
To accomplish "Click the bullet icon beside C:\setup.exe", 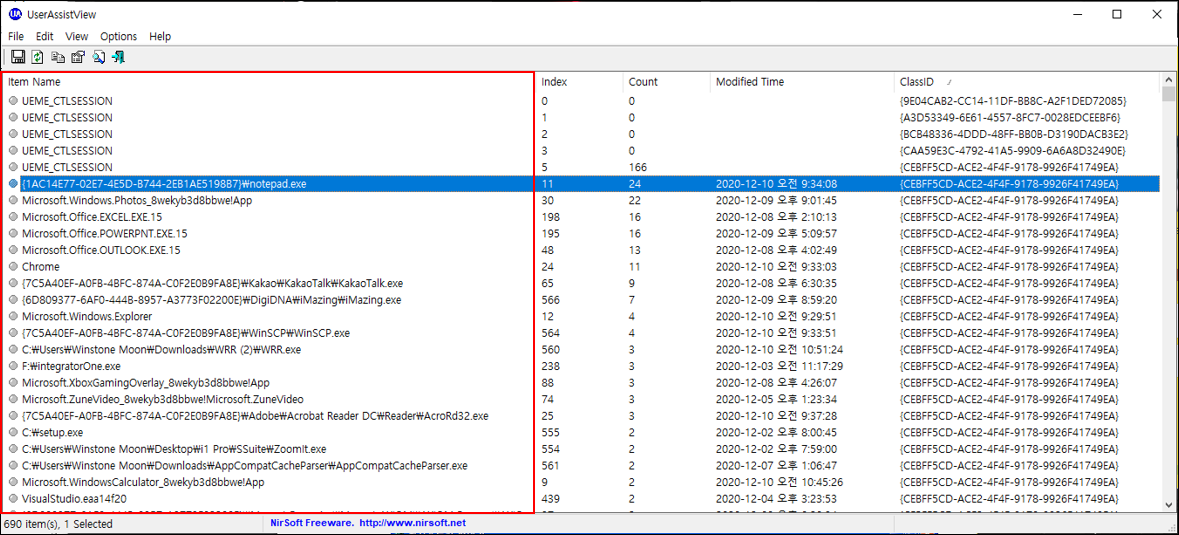I will 14,431.
